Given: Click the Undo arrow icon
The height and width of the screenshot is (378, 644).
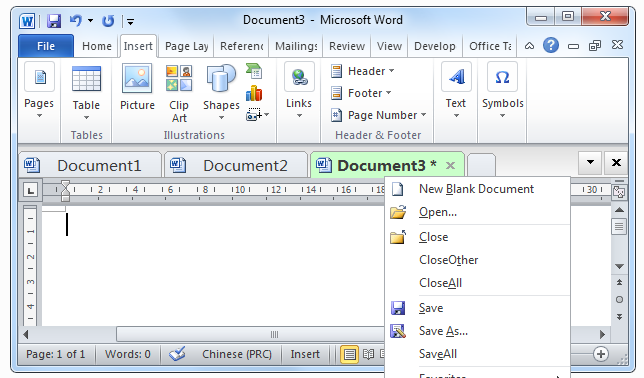Looking at the screenshot, I should coord(76,20).
